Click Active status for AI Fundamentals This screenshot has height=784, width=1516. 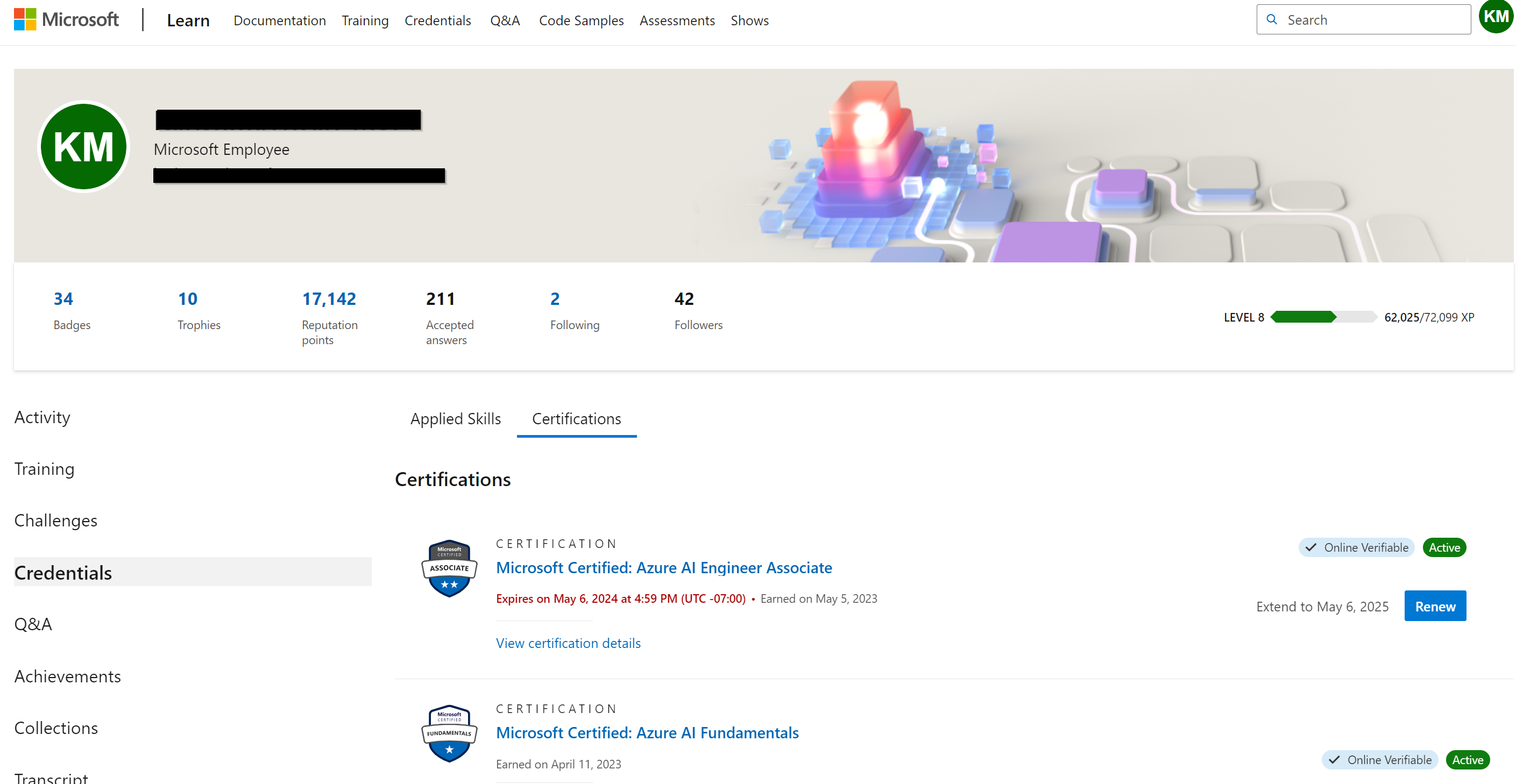pyautogui.click(x=1467, y=760)
